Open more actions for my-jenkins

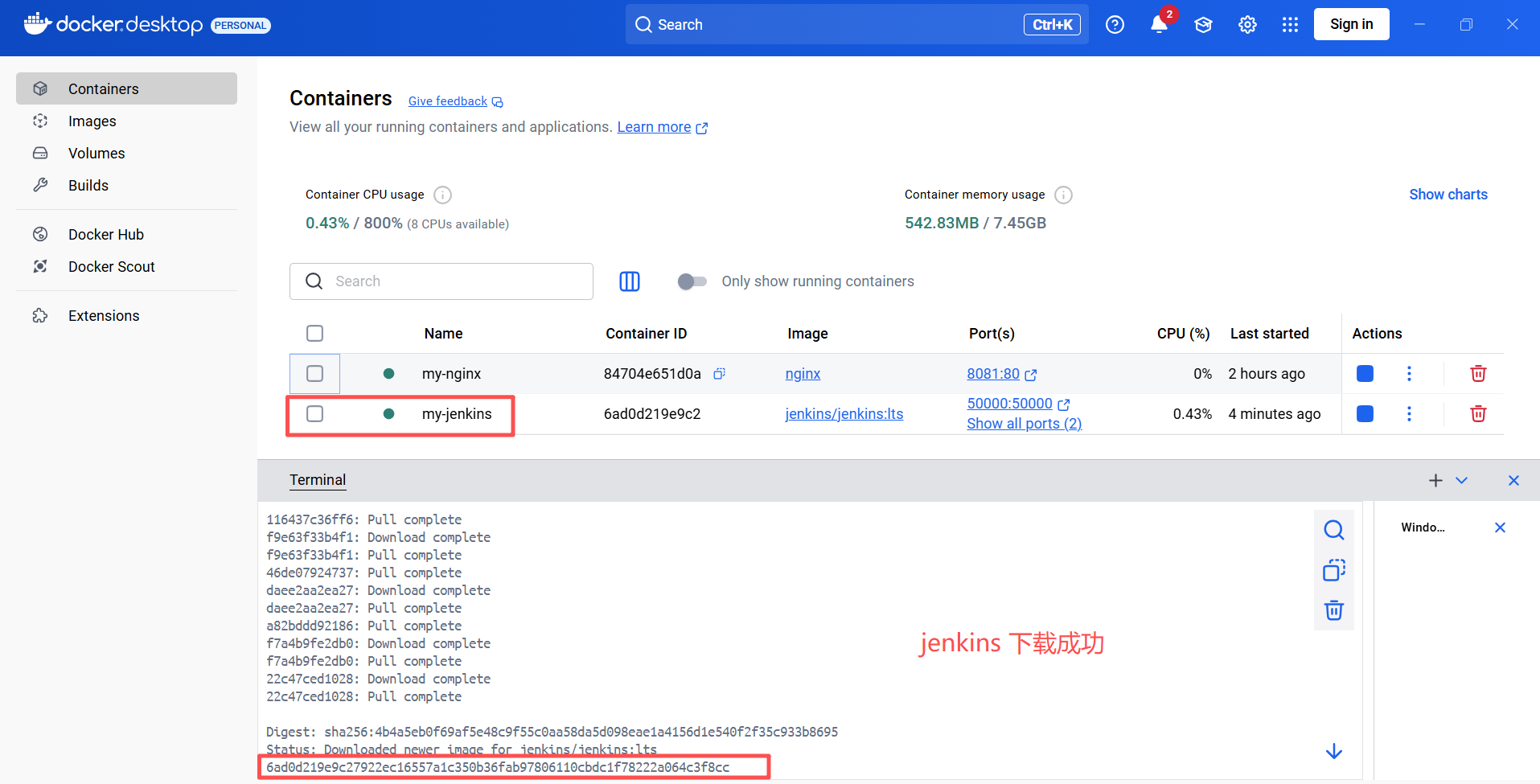[x=1409, y=414]
